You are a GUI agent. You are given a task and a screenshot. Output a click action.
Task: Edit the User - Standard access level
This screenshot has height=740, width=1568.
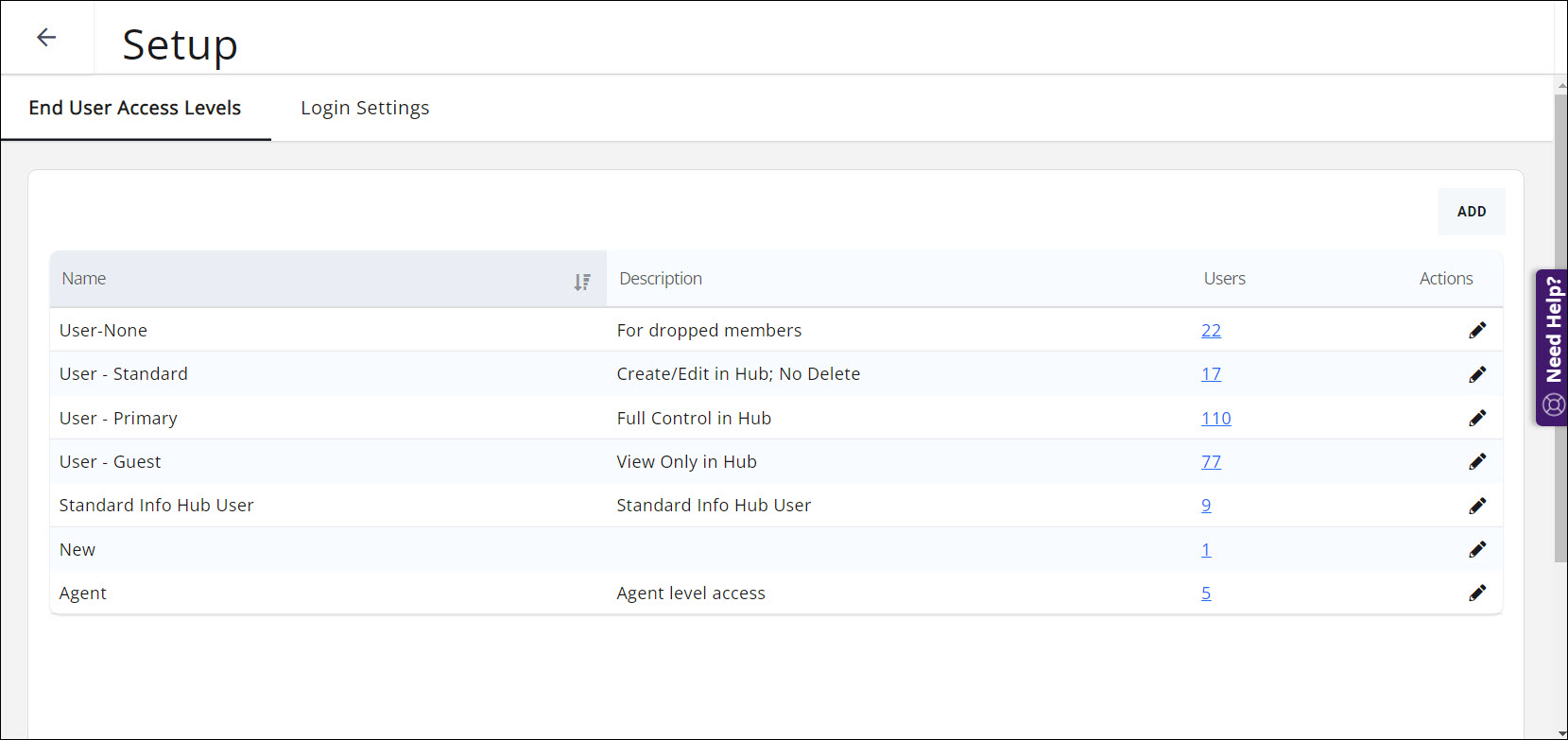[1479, 373]
